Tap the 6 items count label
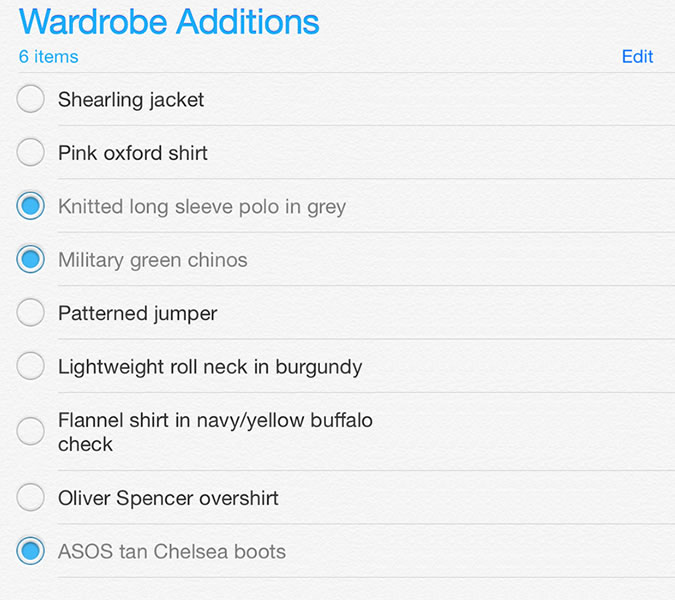 pyautogui.click(x=48, y=56)
